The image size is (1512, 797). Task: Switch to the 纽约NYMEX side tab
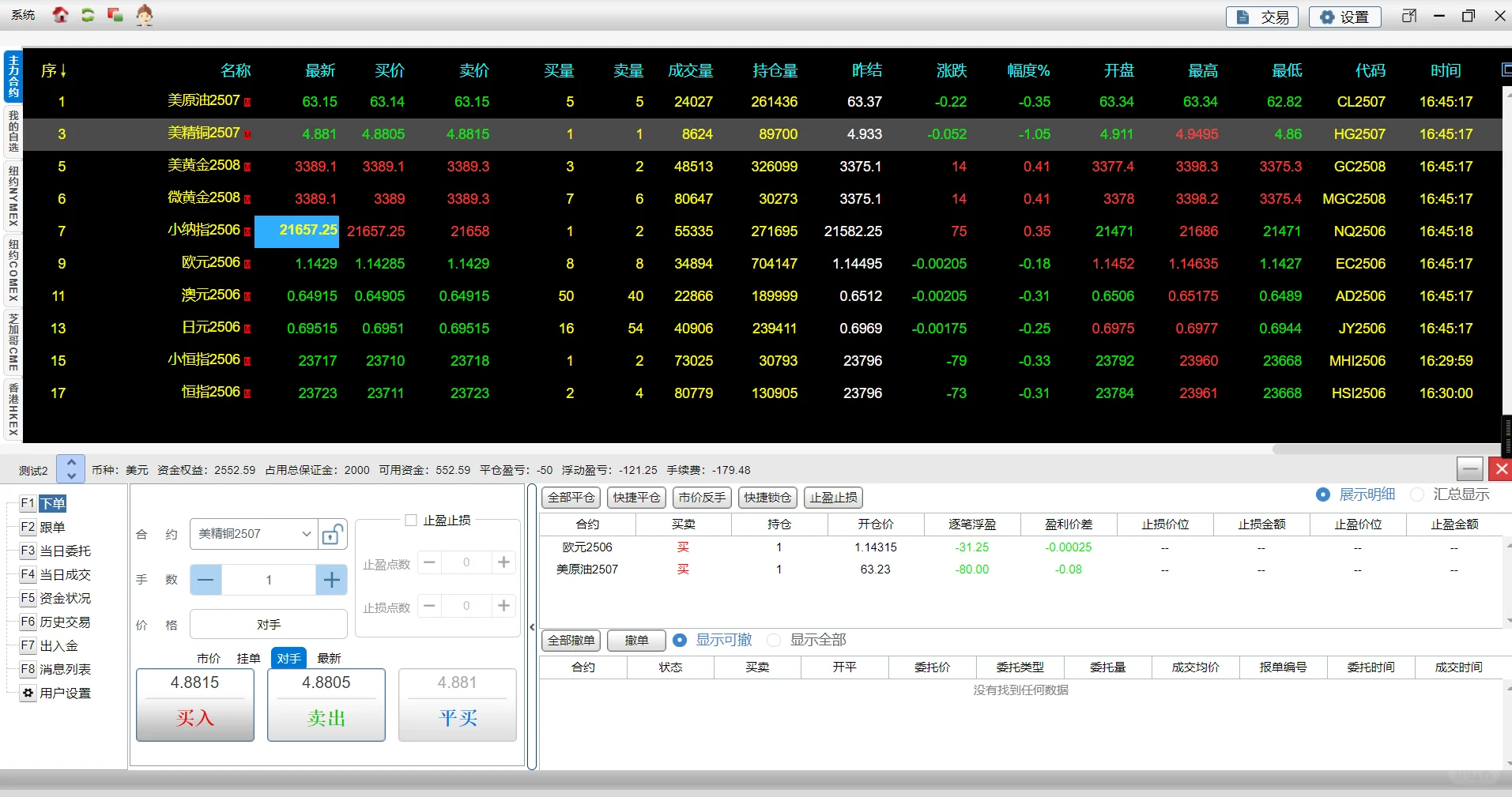(13, 195)
